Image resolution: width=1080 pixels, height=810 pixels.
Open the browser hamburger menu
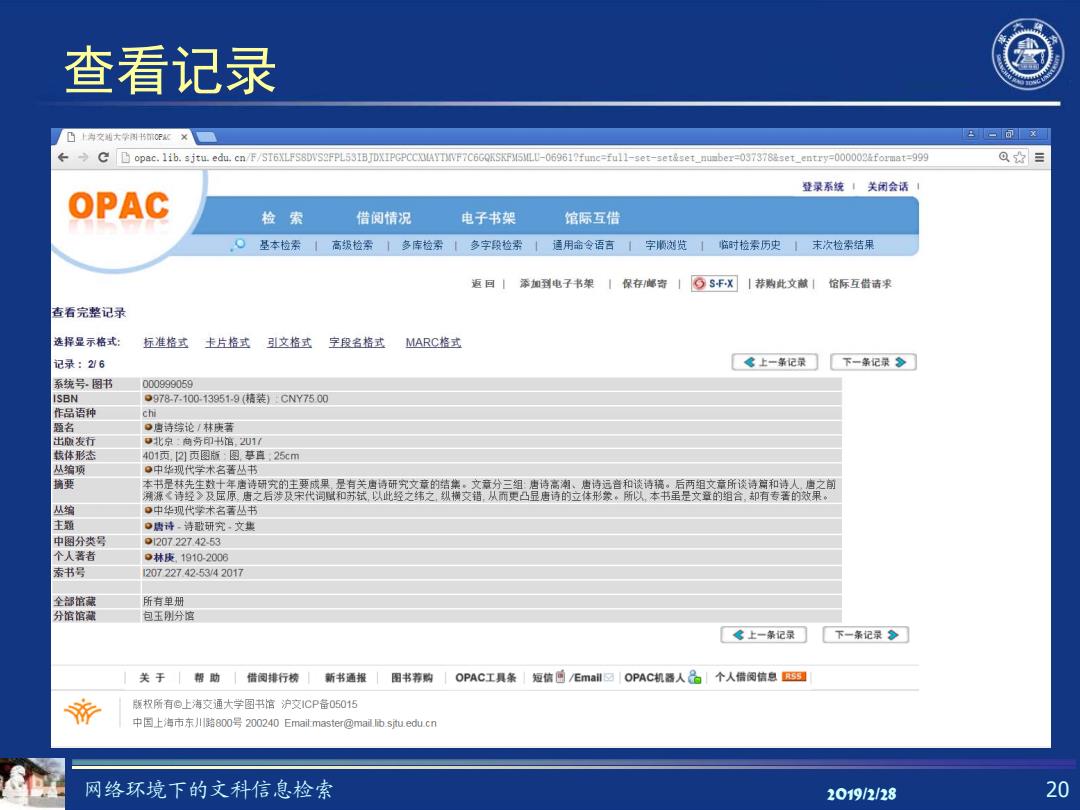tap(1039, 157)
